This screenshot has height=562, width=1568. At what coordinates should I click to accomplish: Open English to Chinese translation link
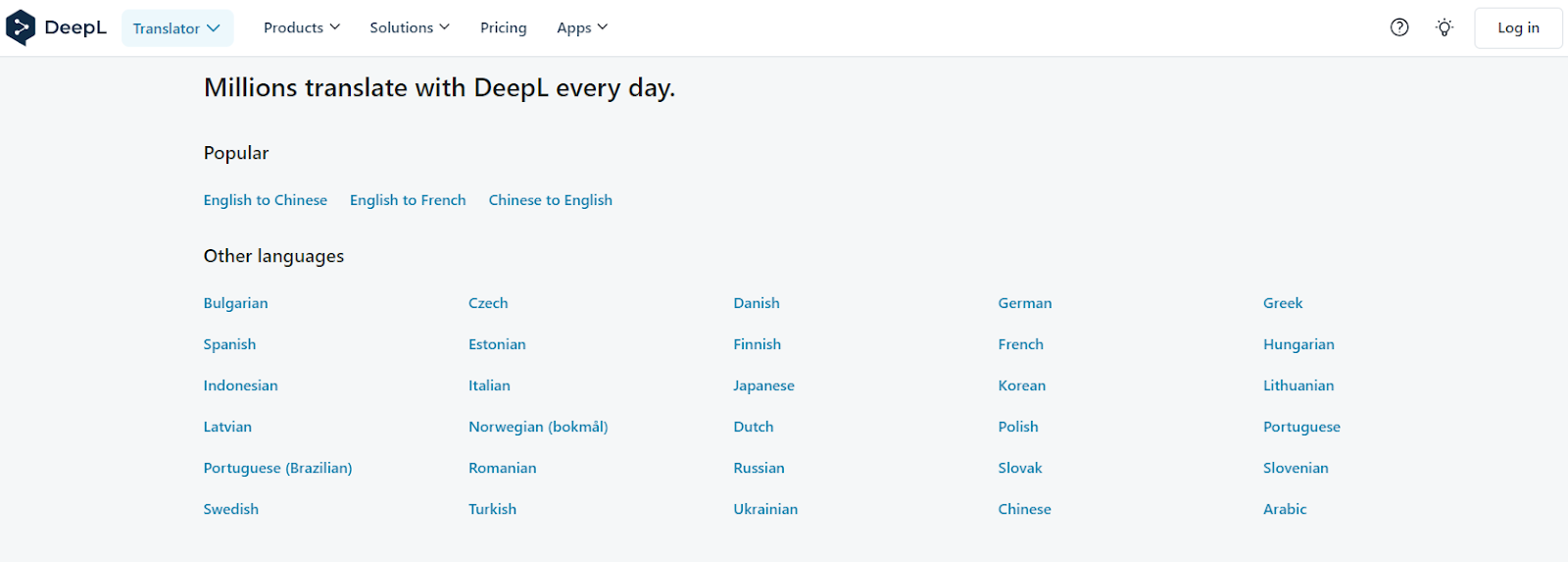266,200
